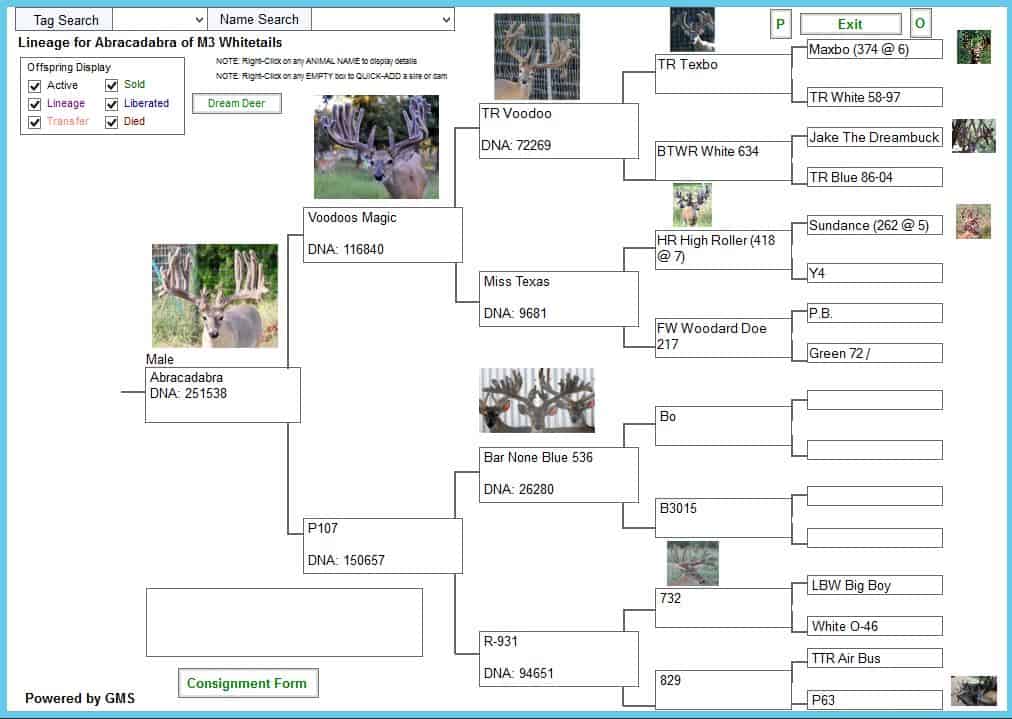Open the Name Search dropdown list
1012x719 pixels.
(445, 20)
